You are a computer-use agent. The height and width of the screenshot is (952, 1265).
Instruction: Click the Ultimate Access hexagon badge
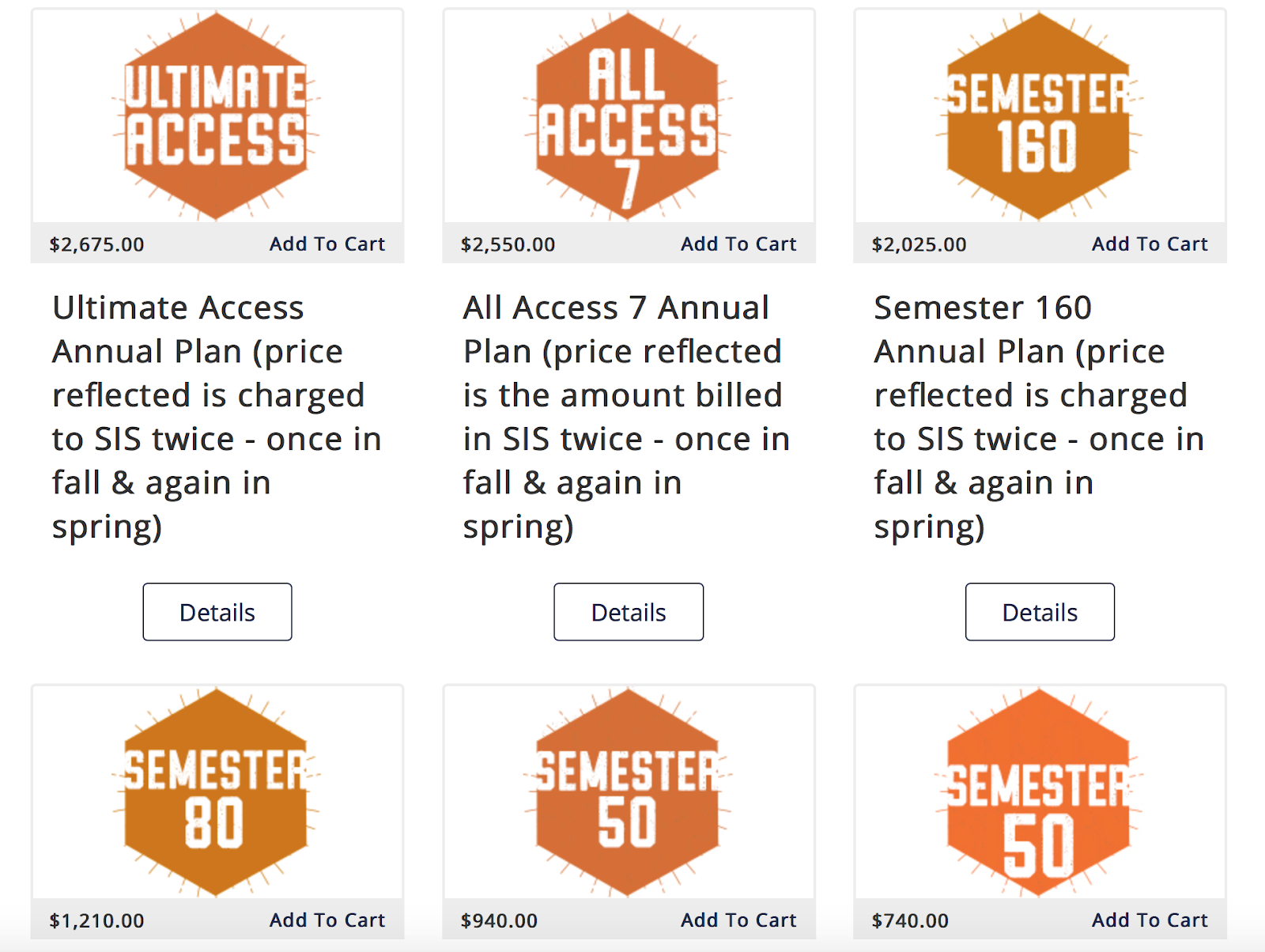click(x=217, y=116)
